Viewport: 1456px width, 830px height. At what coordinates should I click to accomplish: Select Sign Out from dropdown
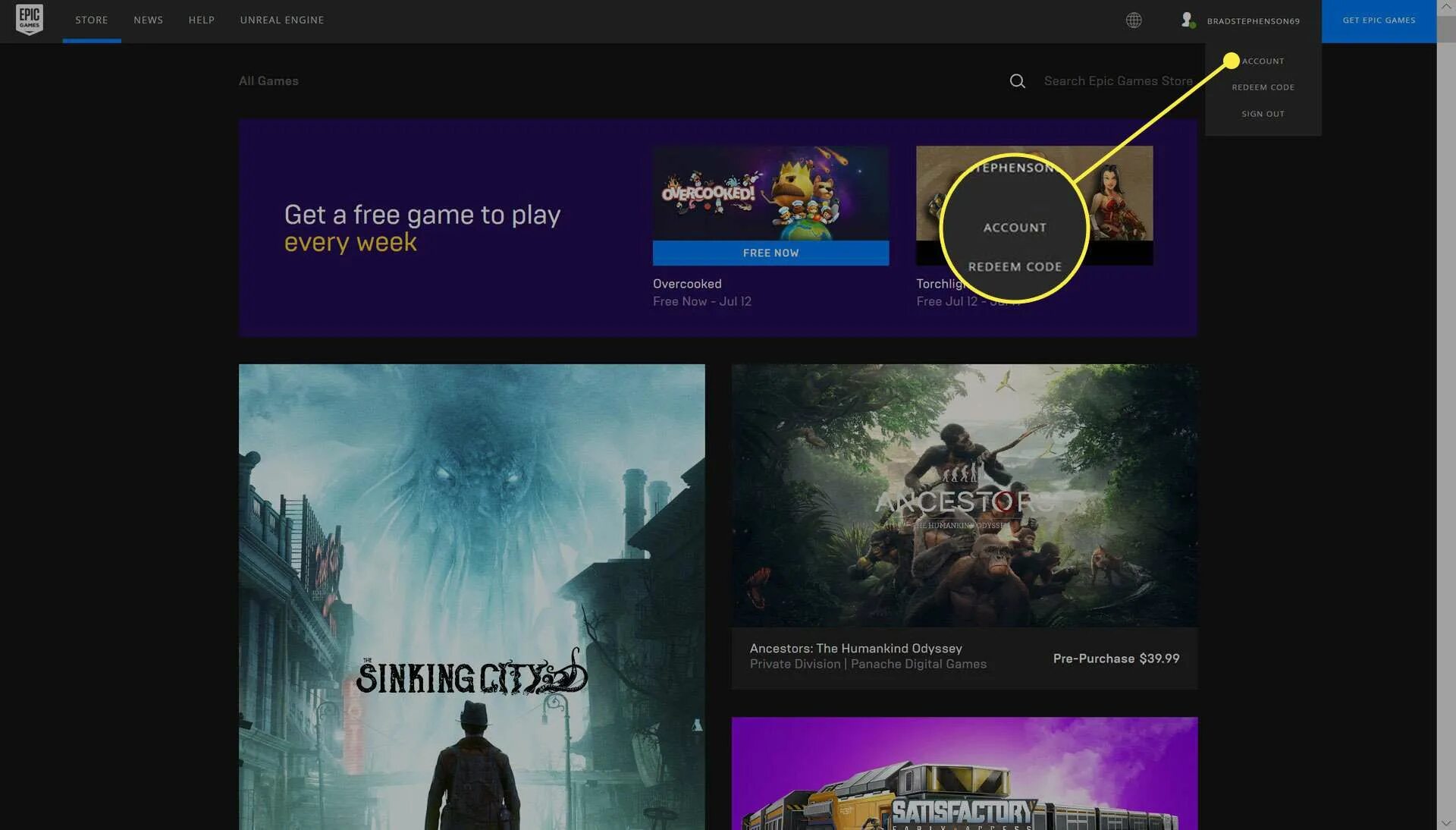[1263, 114]
